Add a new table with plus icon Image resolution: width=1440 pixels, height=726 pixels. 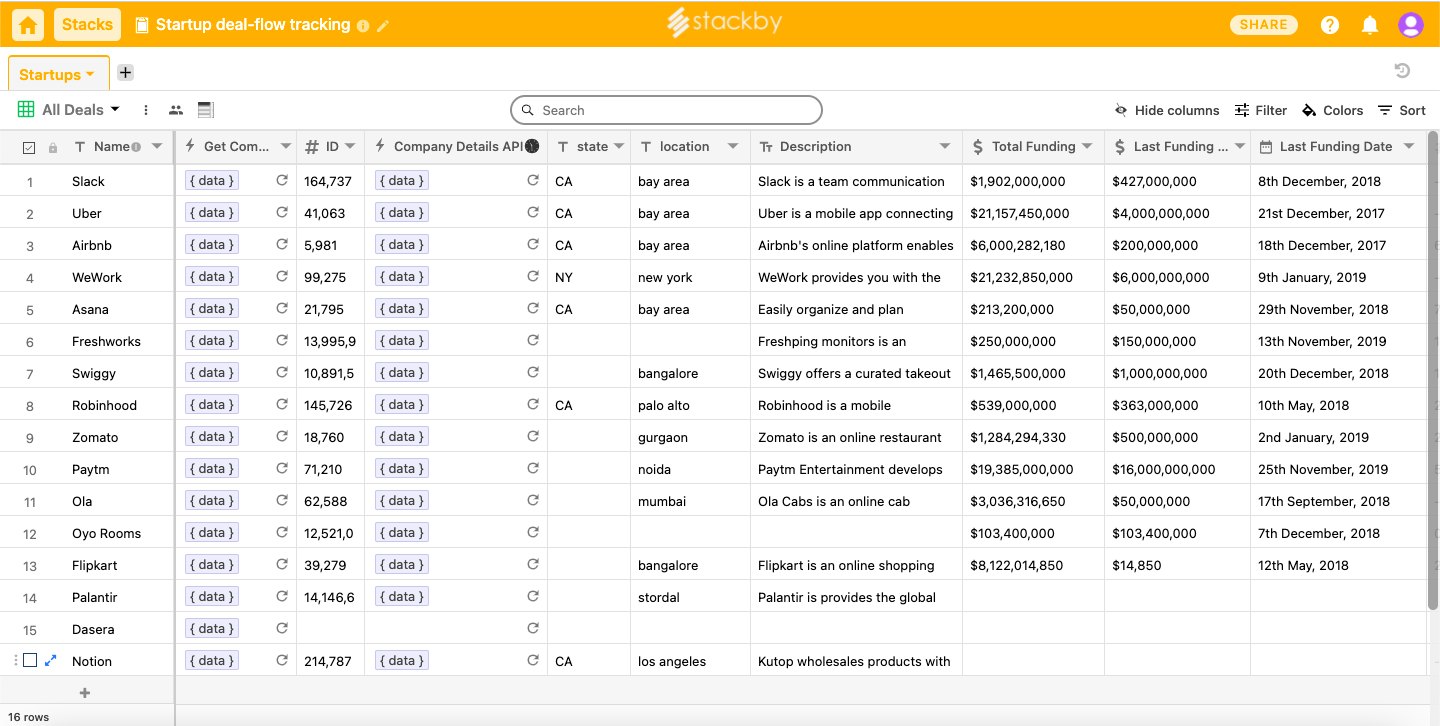(x=125, y=72)
